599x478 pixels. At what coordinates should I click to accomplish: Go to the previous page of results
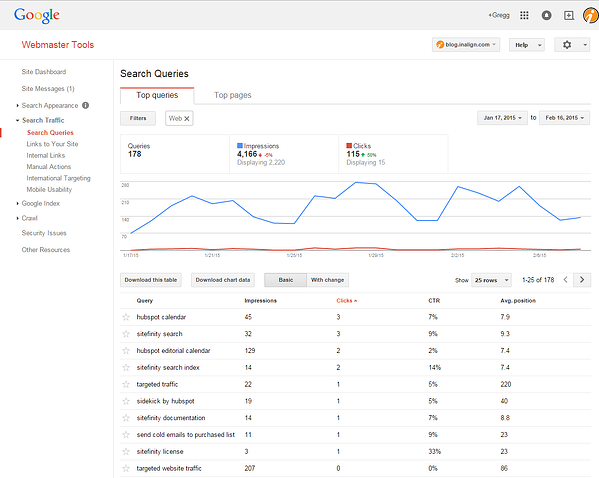565,280
